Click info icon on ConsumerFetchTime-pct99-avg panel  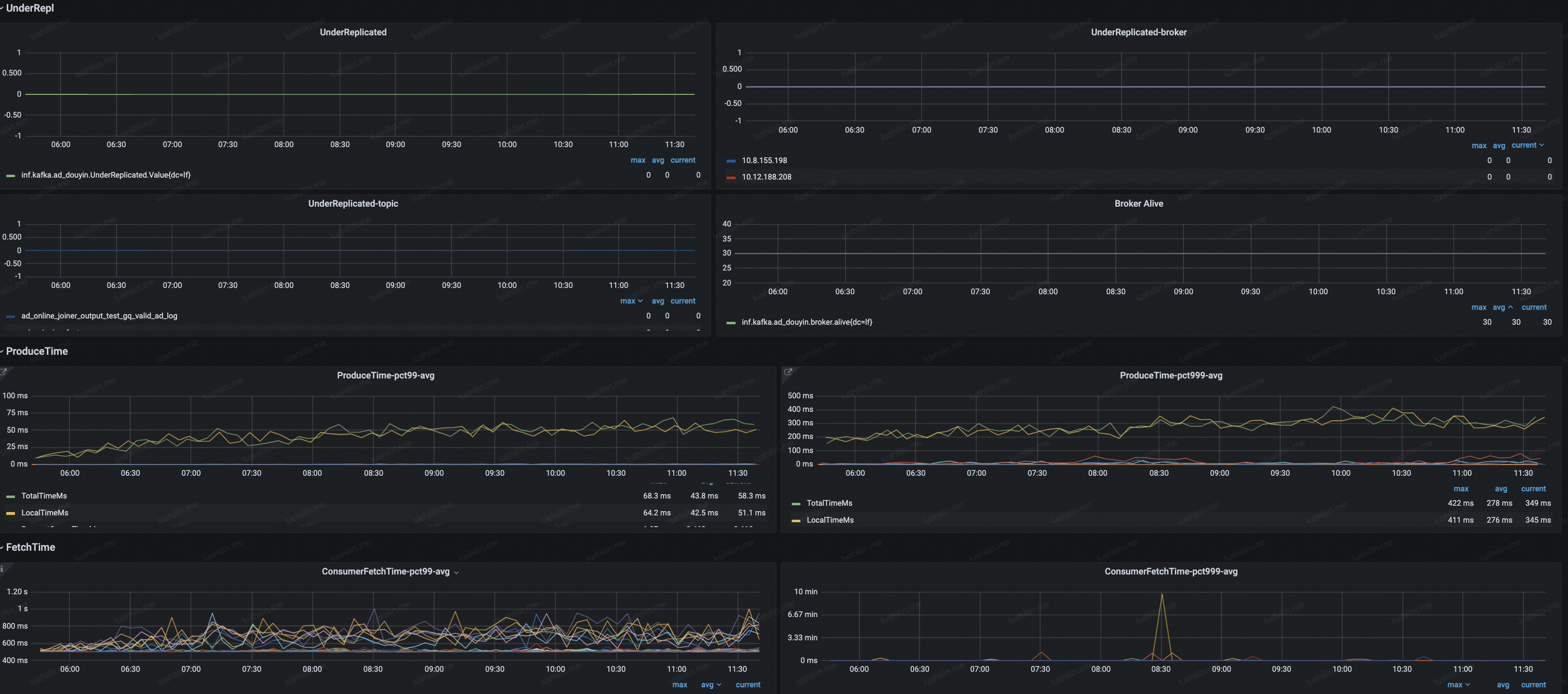(2, 569)
